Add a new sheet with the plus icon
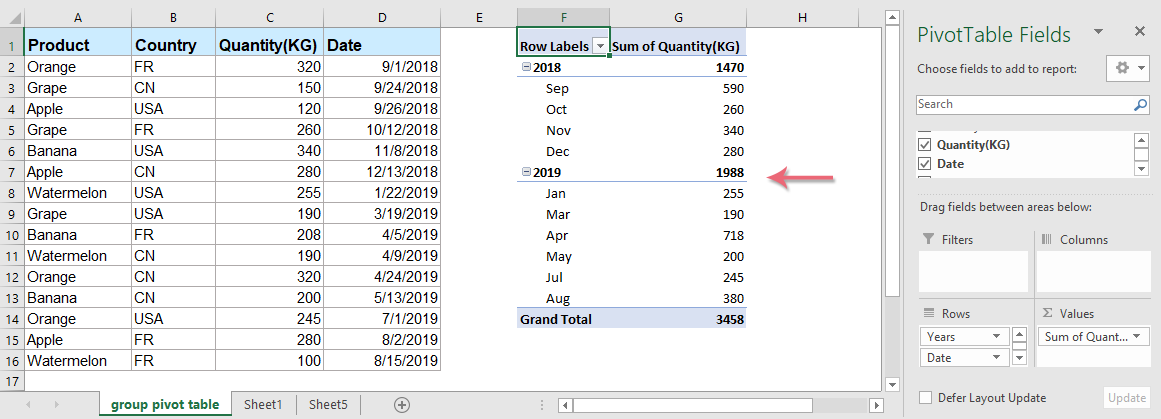Image resolution: width=1161 pixels, height=419 pixels. pyautogui.click(x=402, y=405)
